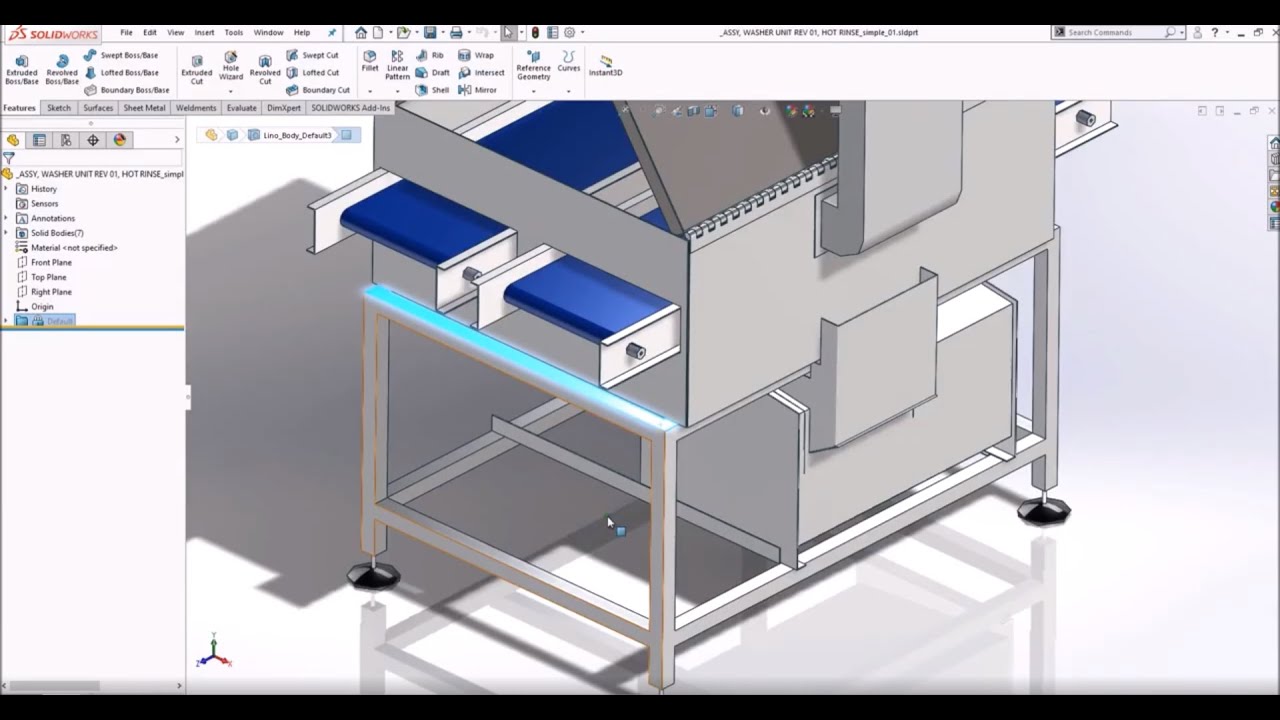
Task: Apply the Fillet tool
Action: 370,62
